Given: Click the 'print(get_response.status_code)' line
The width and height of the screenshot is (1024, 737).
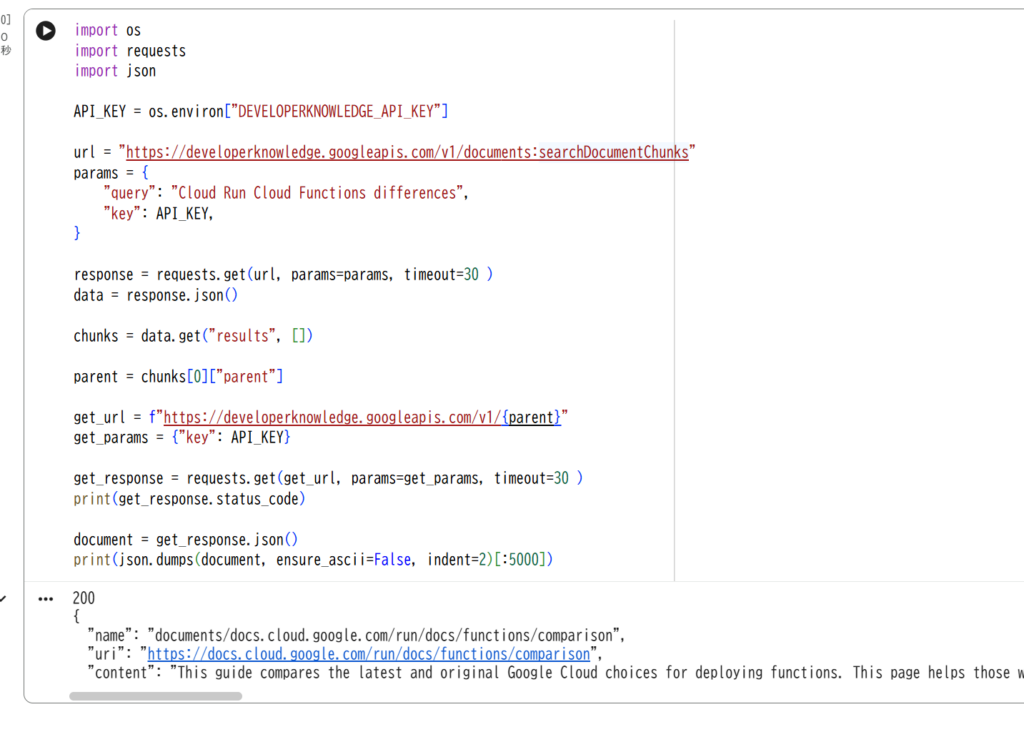Looking at the screenshot, I should pos(189,499).
